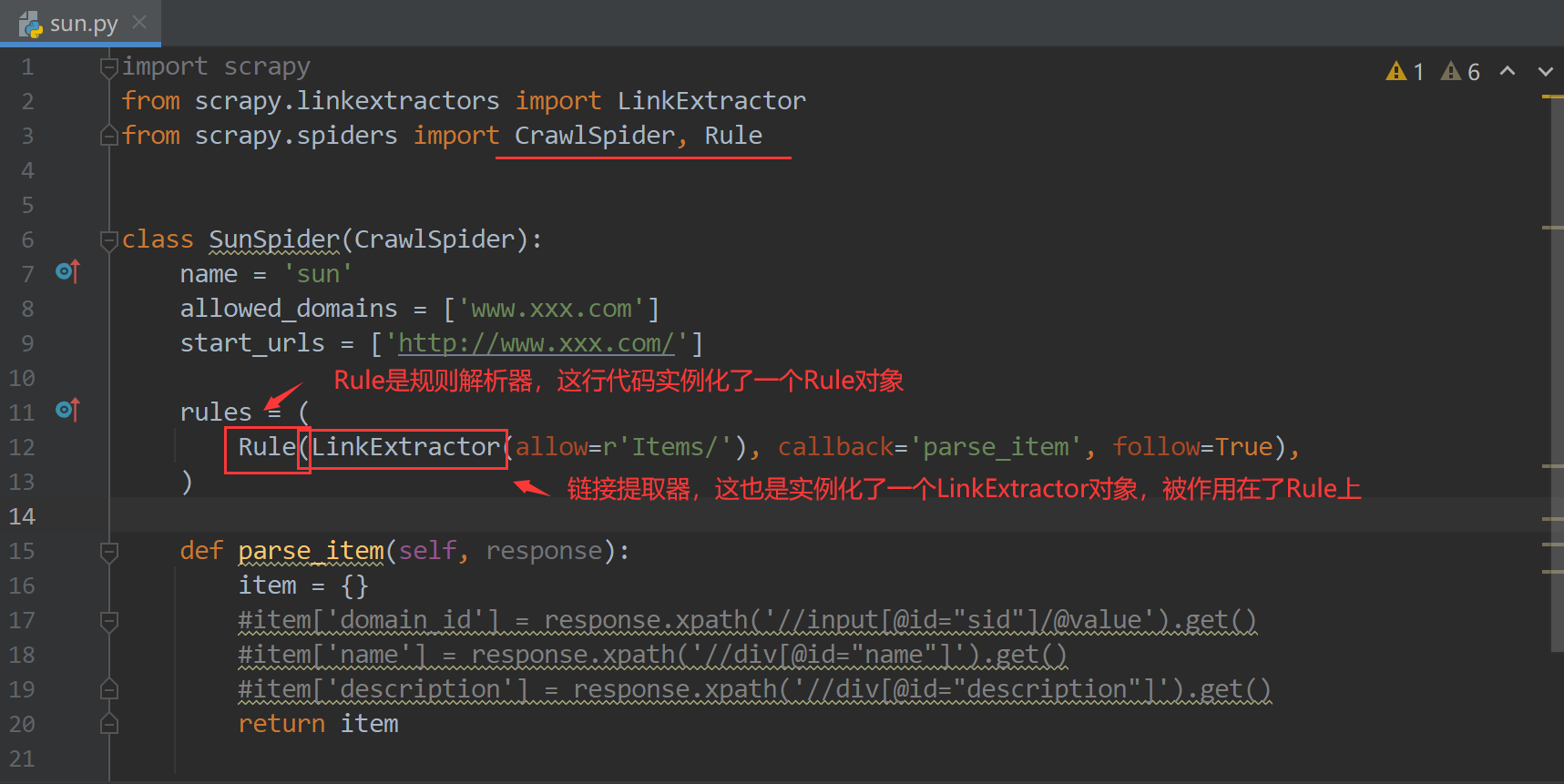Collapse parse_item method fold marker
Image resolution: width=1564 pixels, height=784 pixels.
point(109,551)
